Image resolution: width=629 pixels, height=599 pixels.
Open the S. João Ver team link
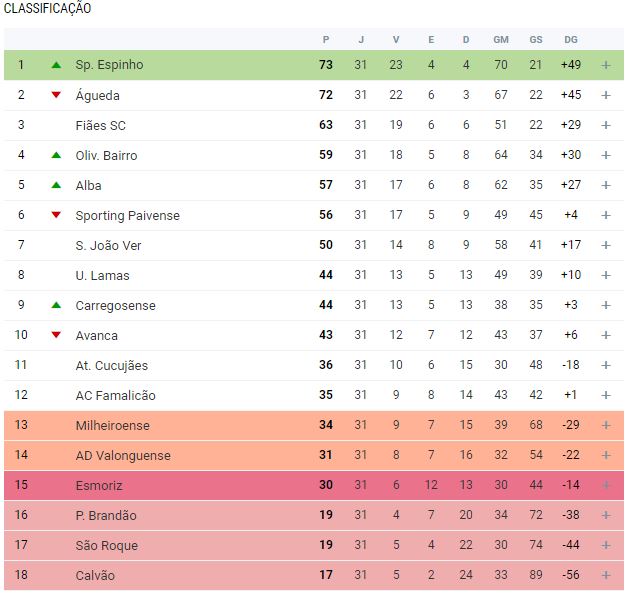click(108, 245)
